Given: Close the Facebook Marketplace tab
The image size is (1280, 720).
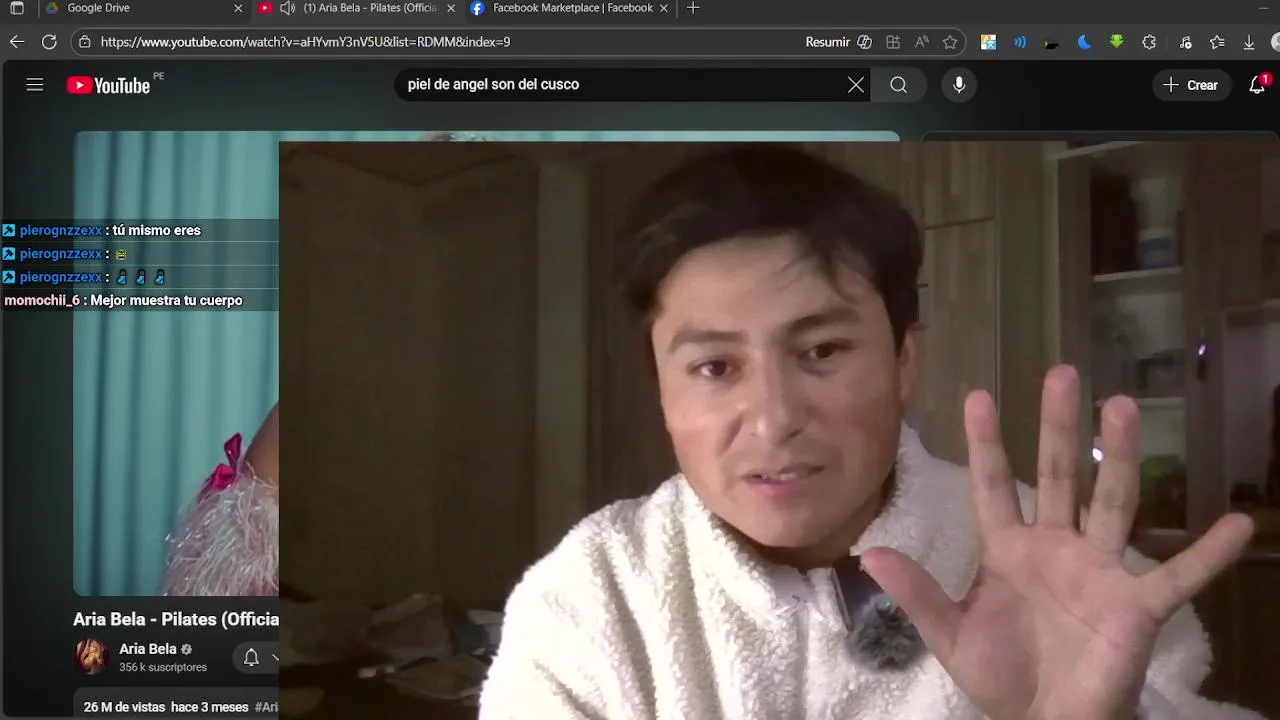Looking at the screenshot, I should tap(664, 8).
